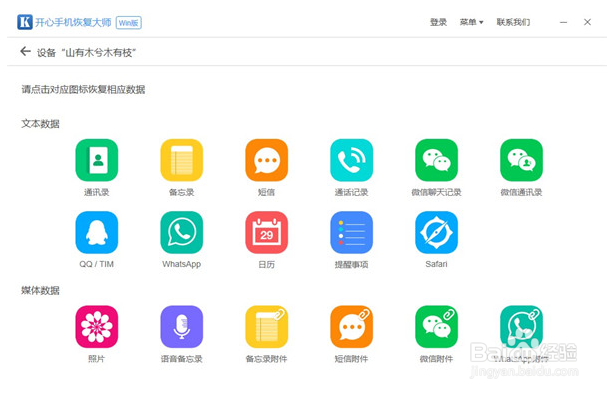
Task: Open the 照片 photos icon
Action: pos(96,327)
